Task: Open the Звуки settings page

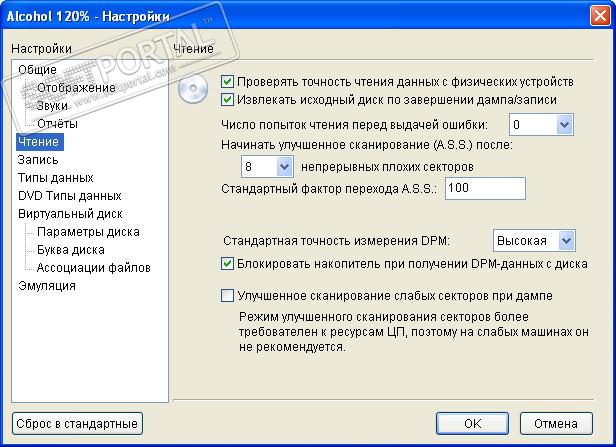Action: (52, 106)
